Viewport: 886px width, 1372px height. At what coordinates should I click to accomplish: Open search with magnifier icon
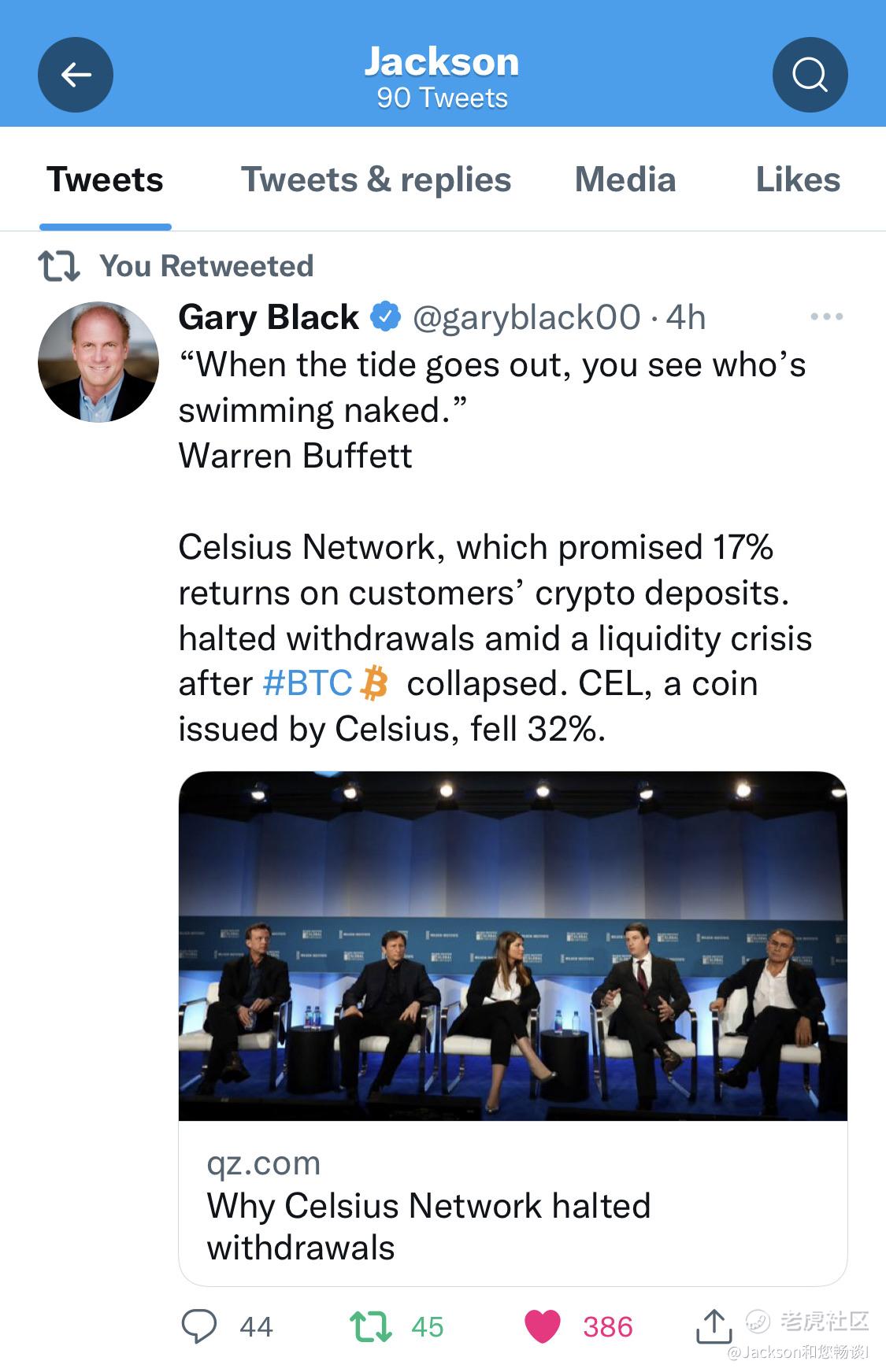(810, 75)
